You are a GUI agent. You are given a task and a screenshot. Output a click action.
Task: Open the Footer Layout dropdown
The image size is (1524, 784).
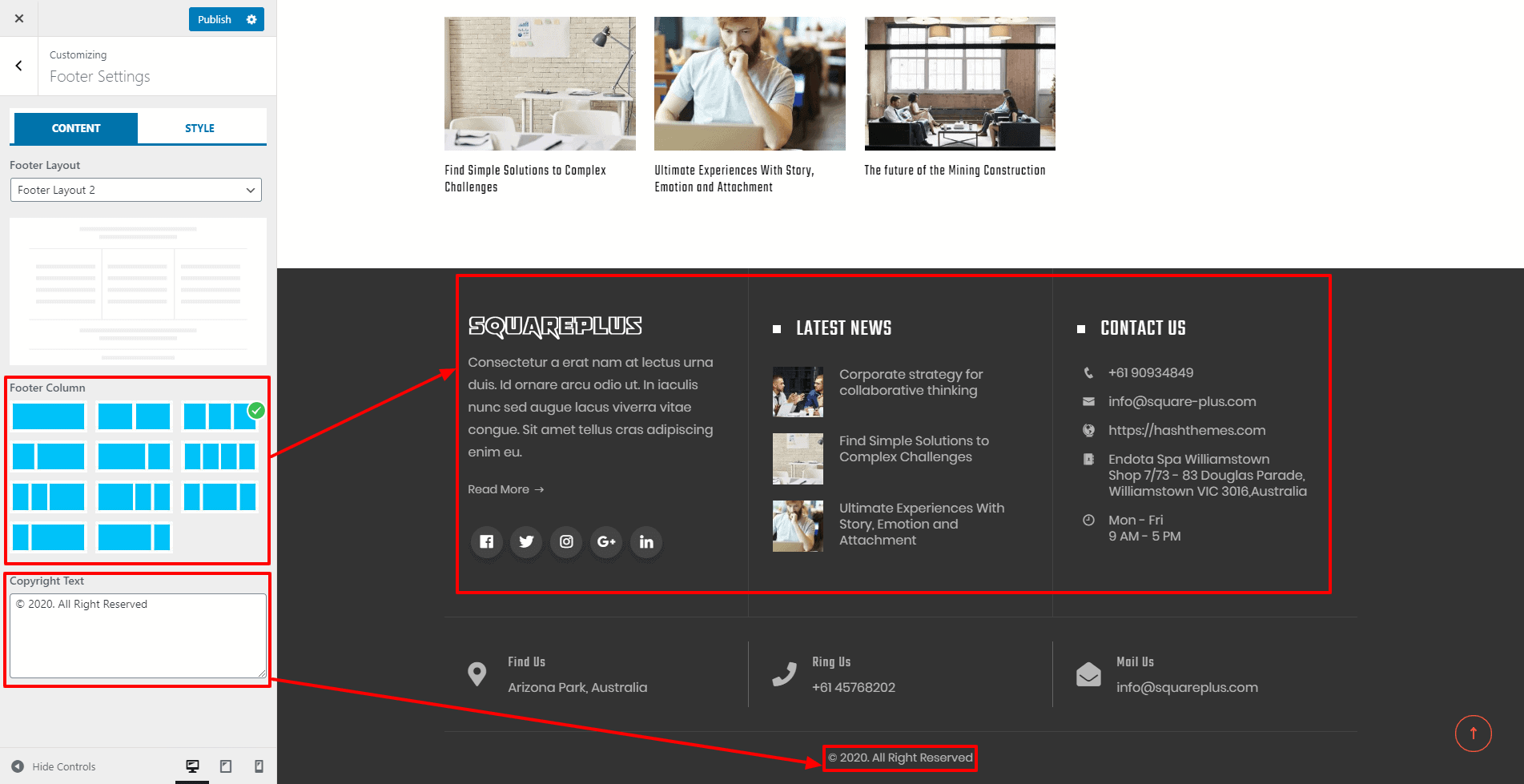click(136, 190)
